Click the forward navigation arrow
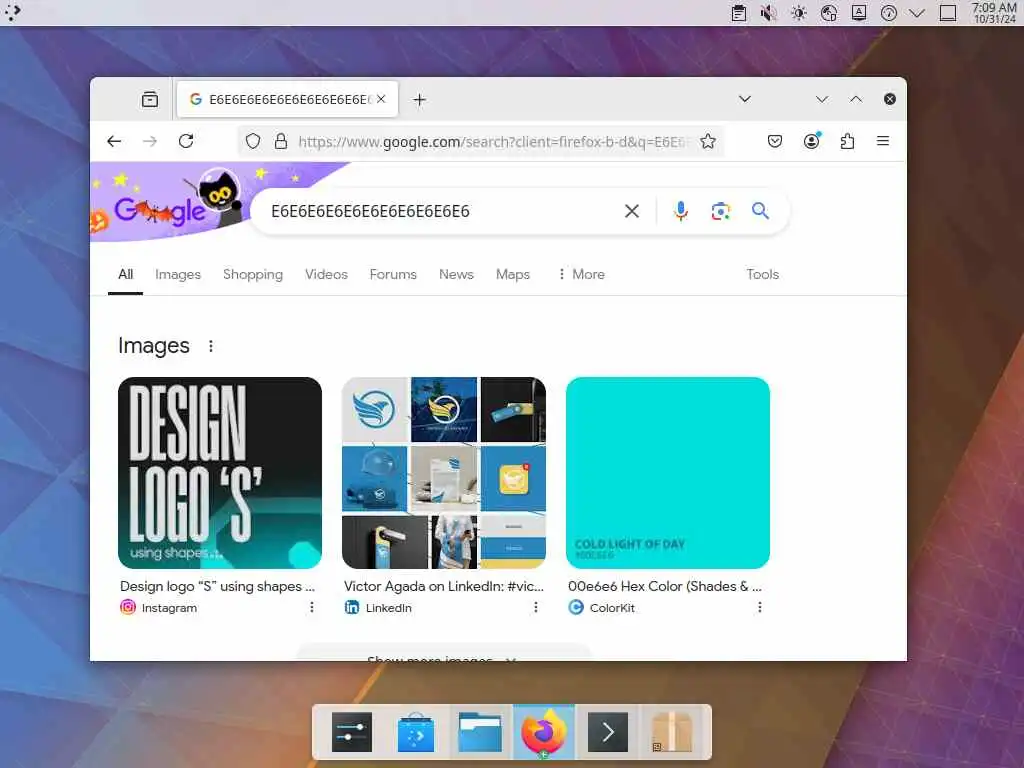1024x768 pixels. [150, 141]
